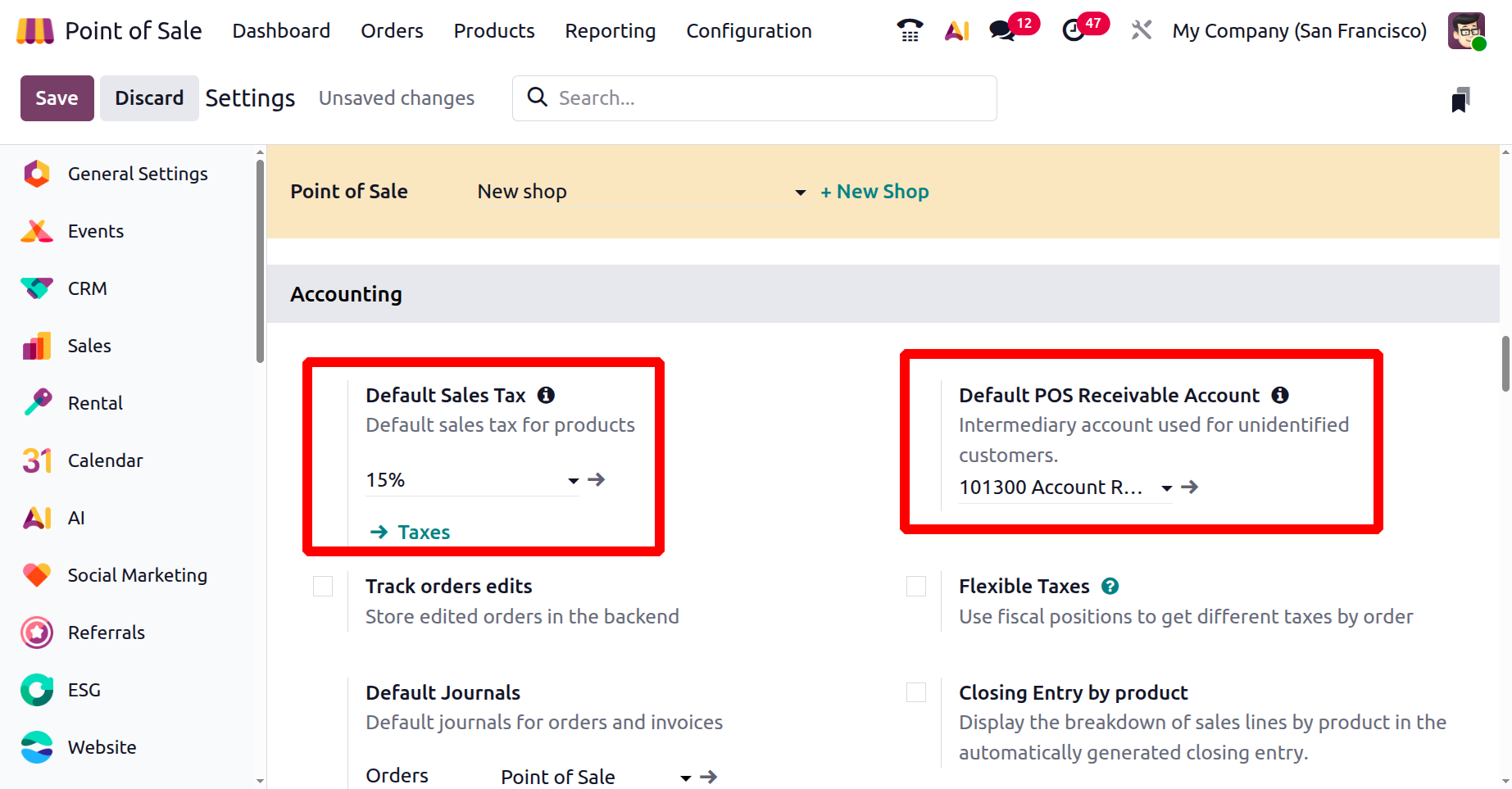The width and height of the screenshot is (1512, 789).
Task: Open the chat messages icon
Action: (x=1001, y=31)
